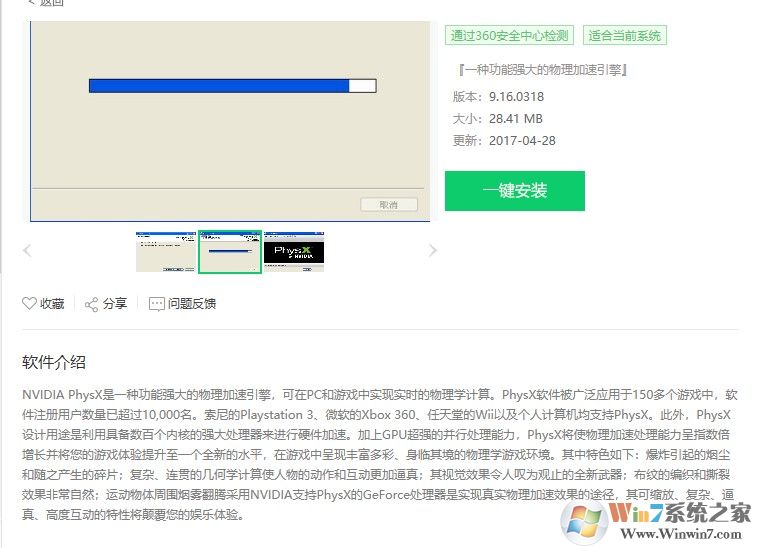Click the 问题反馈 text label

click(192, 303)
